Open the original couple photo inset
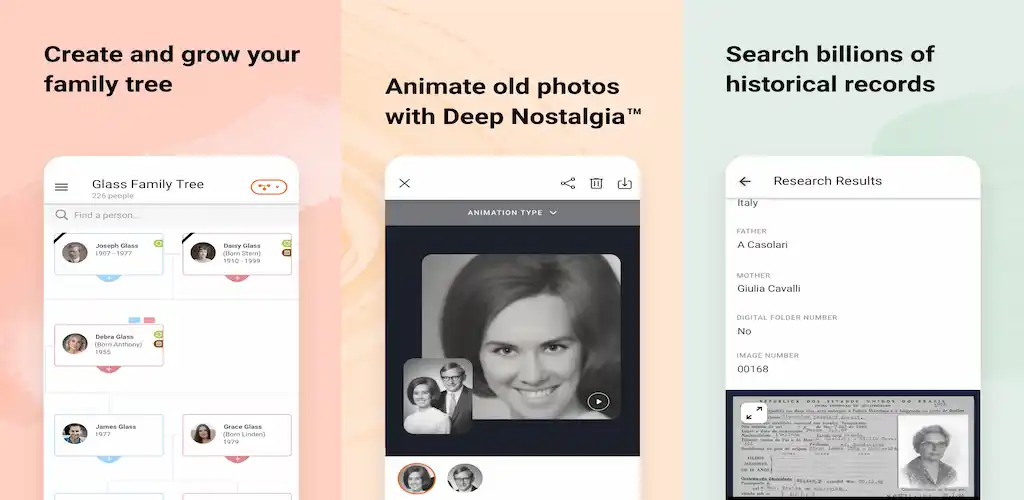Image resolution: width=1024 pixels, height=500 pixels. coord(438,396)
